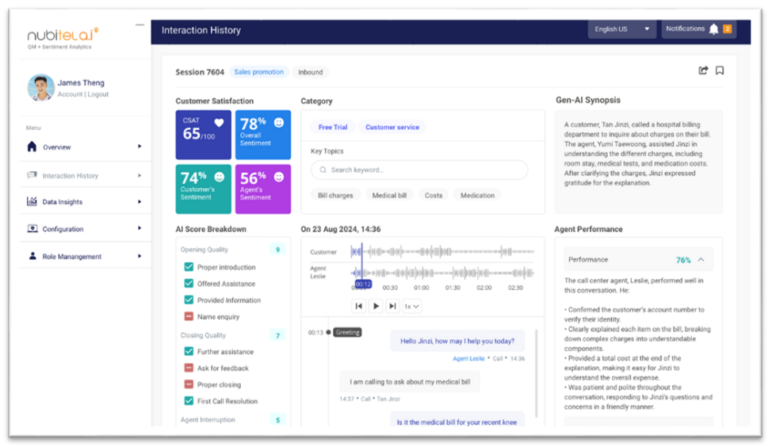Click the Sales promotion tag

[259, 72]
